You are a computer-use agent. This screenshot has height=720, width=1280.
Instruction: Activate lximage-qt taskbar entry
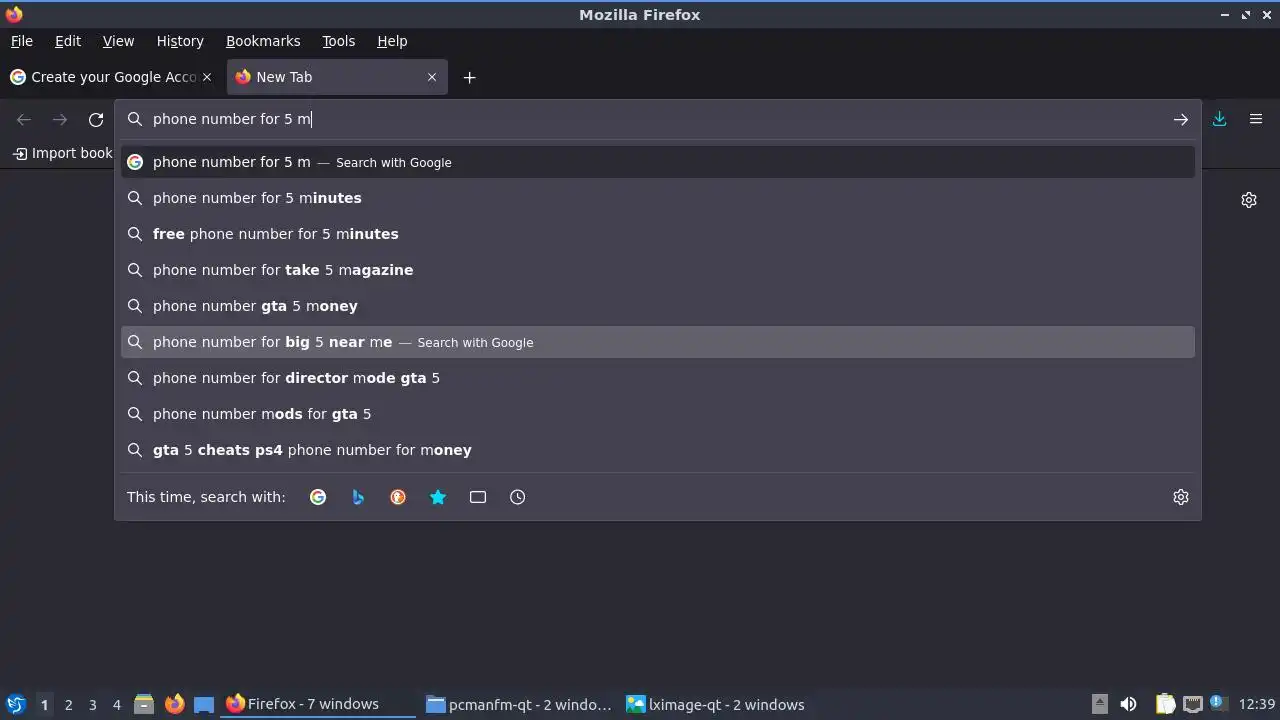tap(718, 704)
